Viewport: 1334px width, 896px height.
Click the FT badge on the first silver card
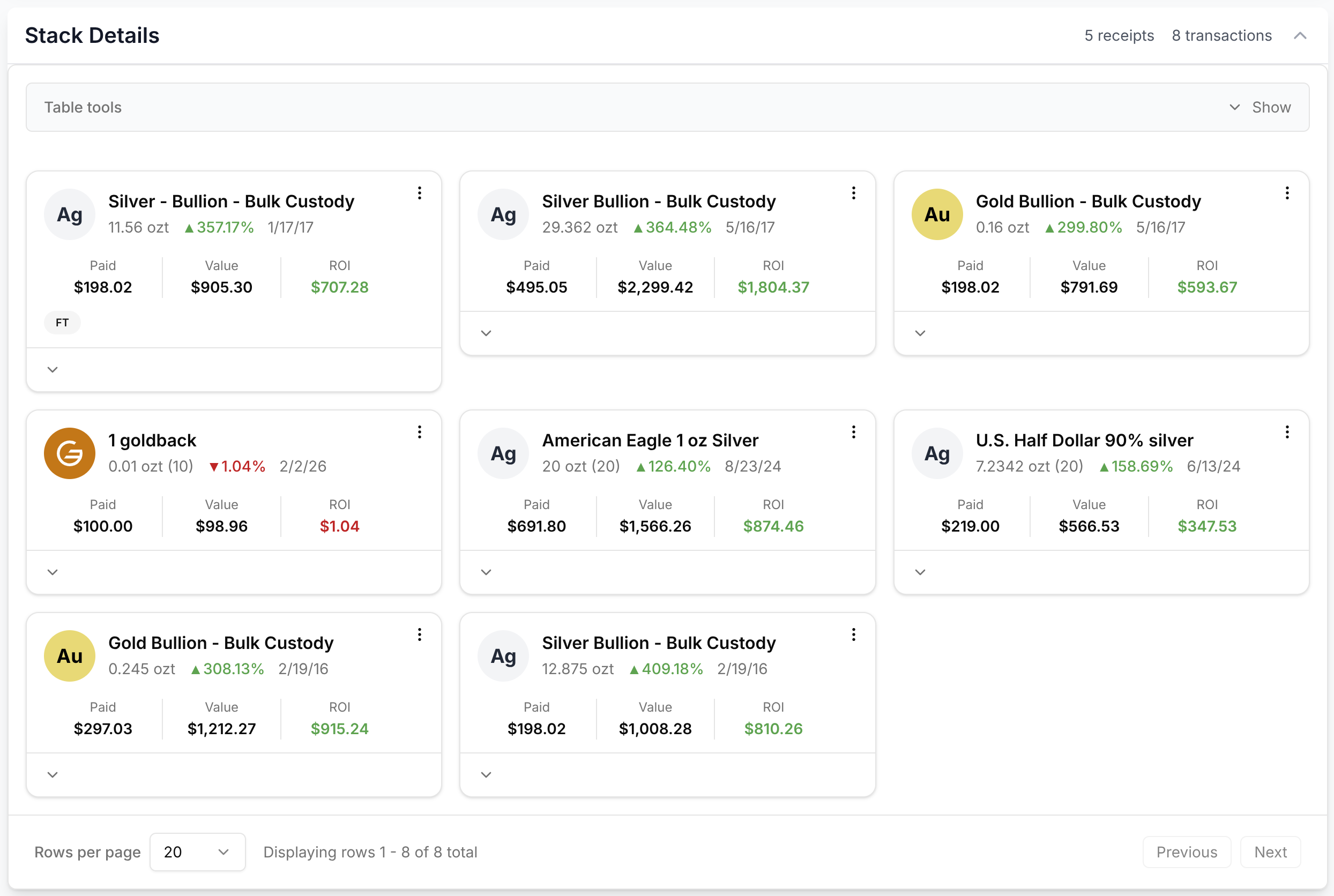pos(62,322)
